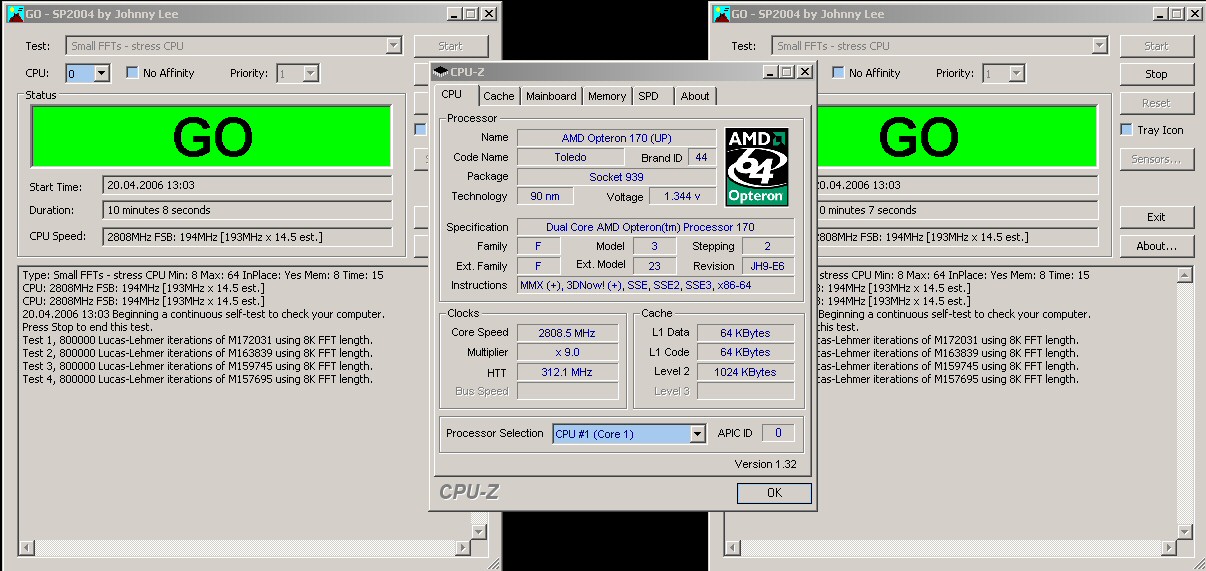The height and width of the screenshot is (571, 1206).
Task: Click the right SP2004 window title icon
Action: [720, 14]
